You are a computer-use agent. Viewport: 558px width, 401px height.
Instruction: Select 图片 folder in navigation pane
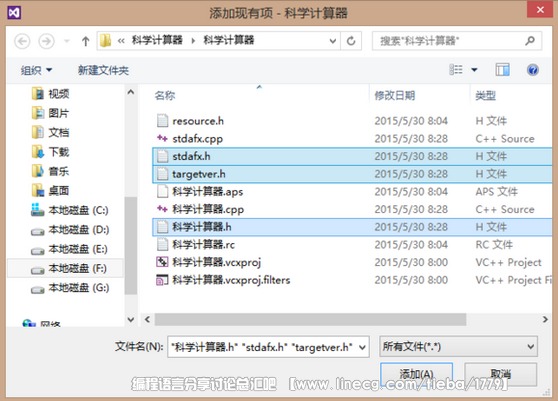(50, 113)
